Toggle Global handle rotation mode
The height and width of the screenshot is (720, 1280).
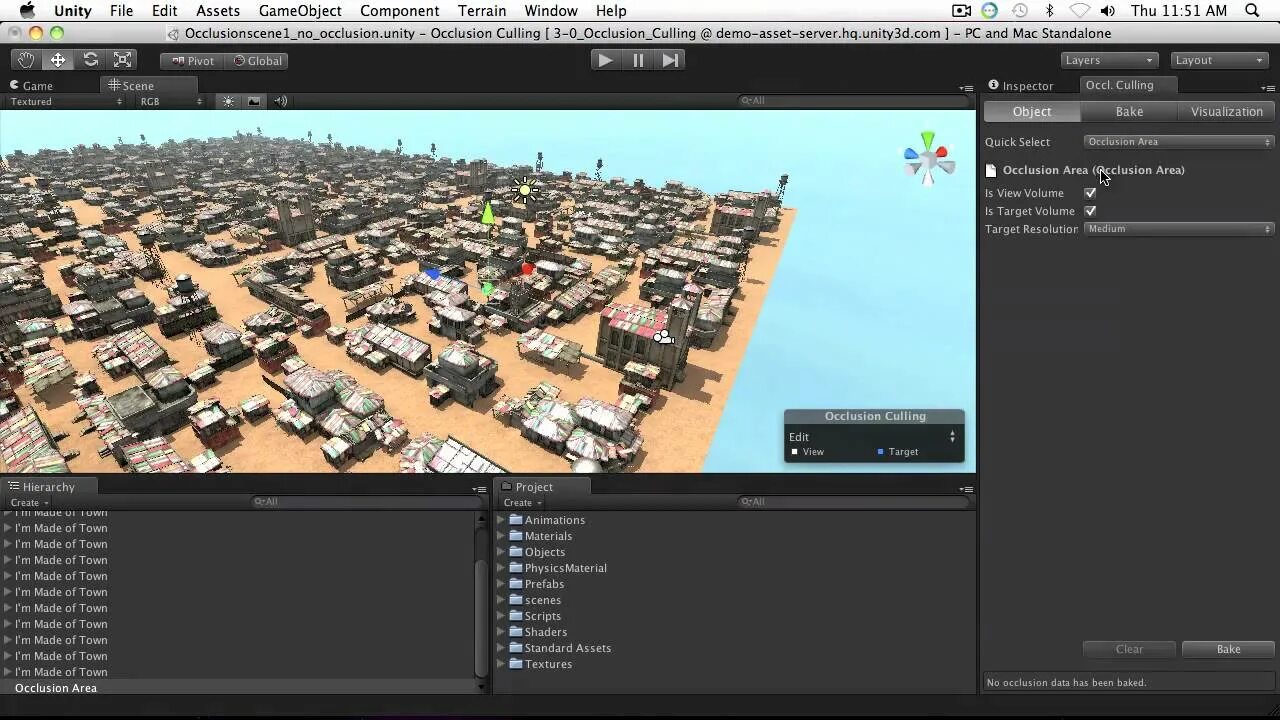pos(257,61)
